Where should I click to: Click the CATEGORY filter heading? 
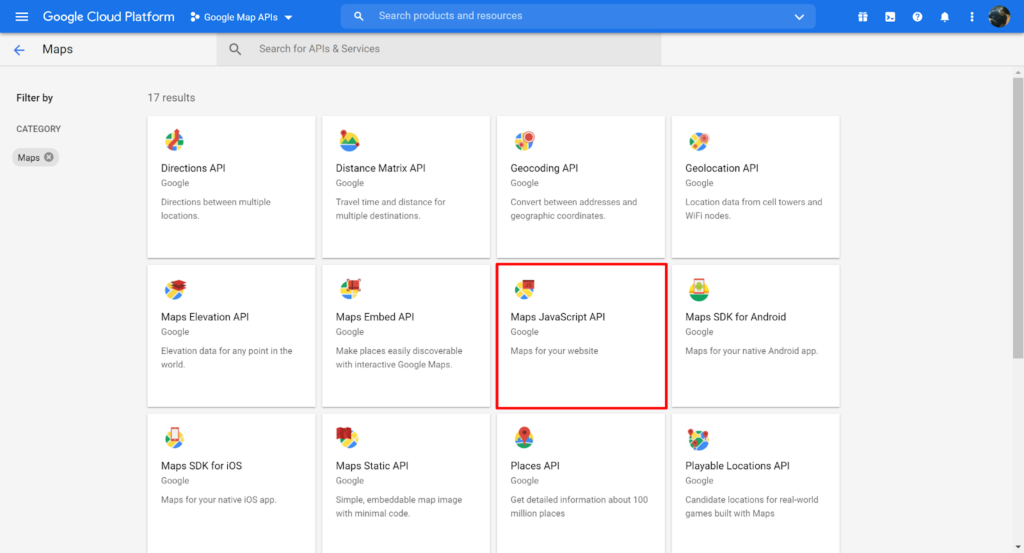[x=39, y=129]
